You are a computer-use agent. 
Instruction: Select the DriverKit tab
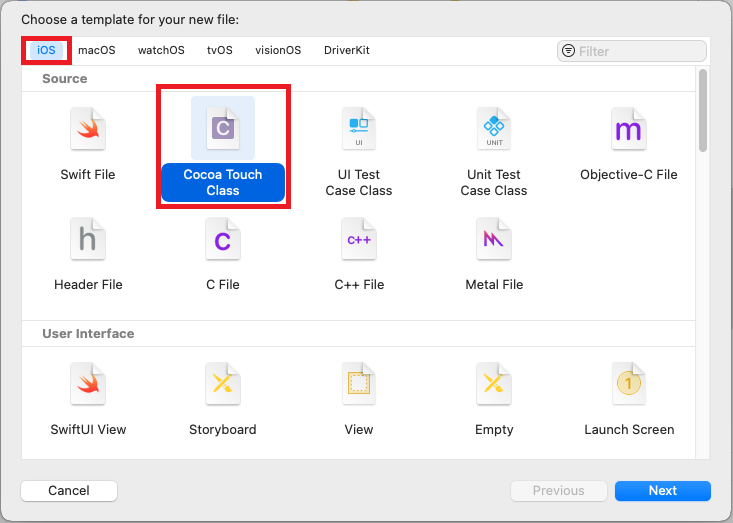(x=347, y=50)
